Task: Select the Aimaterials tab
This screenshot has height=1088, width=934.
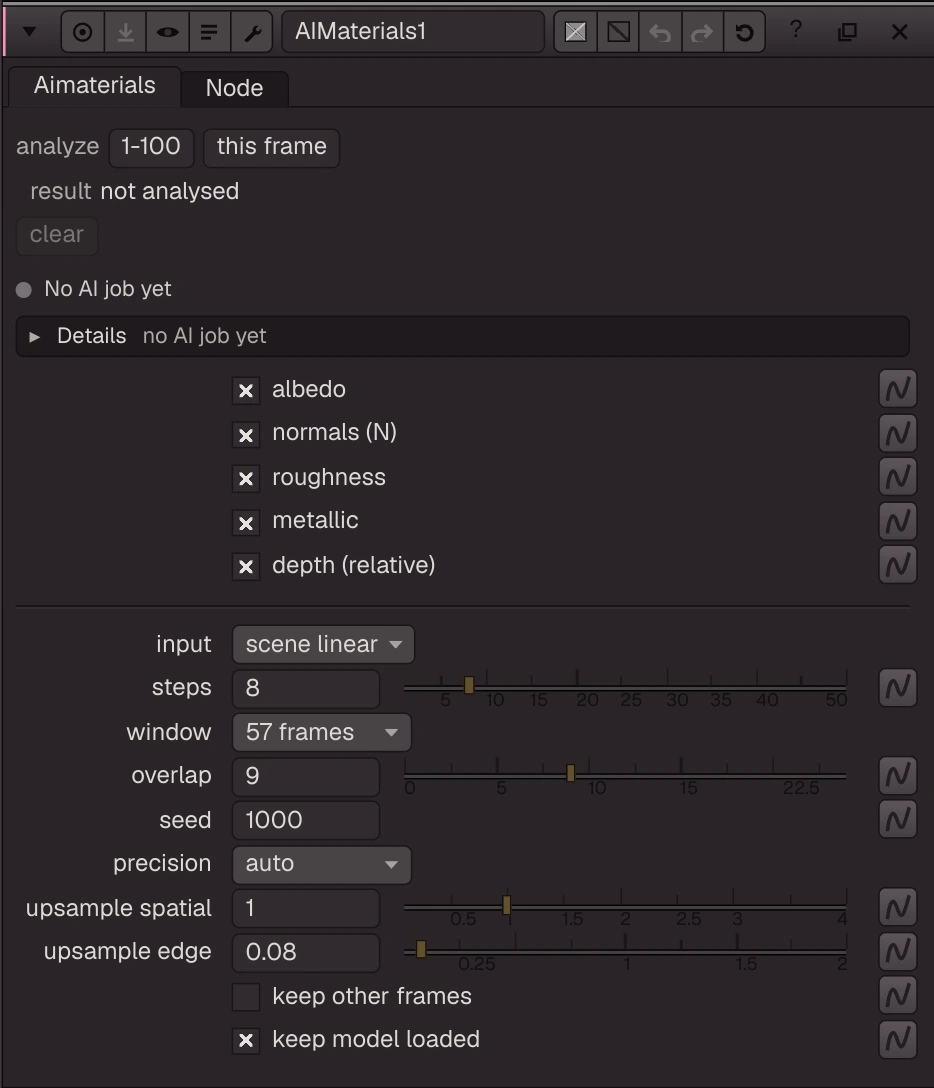Action: (x=95, y=85)
